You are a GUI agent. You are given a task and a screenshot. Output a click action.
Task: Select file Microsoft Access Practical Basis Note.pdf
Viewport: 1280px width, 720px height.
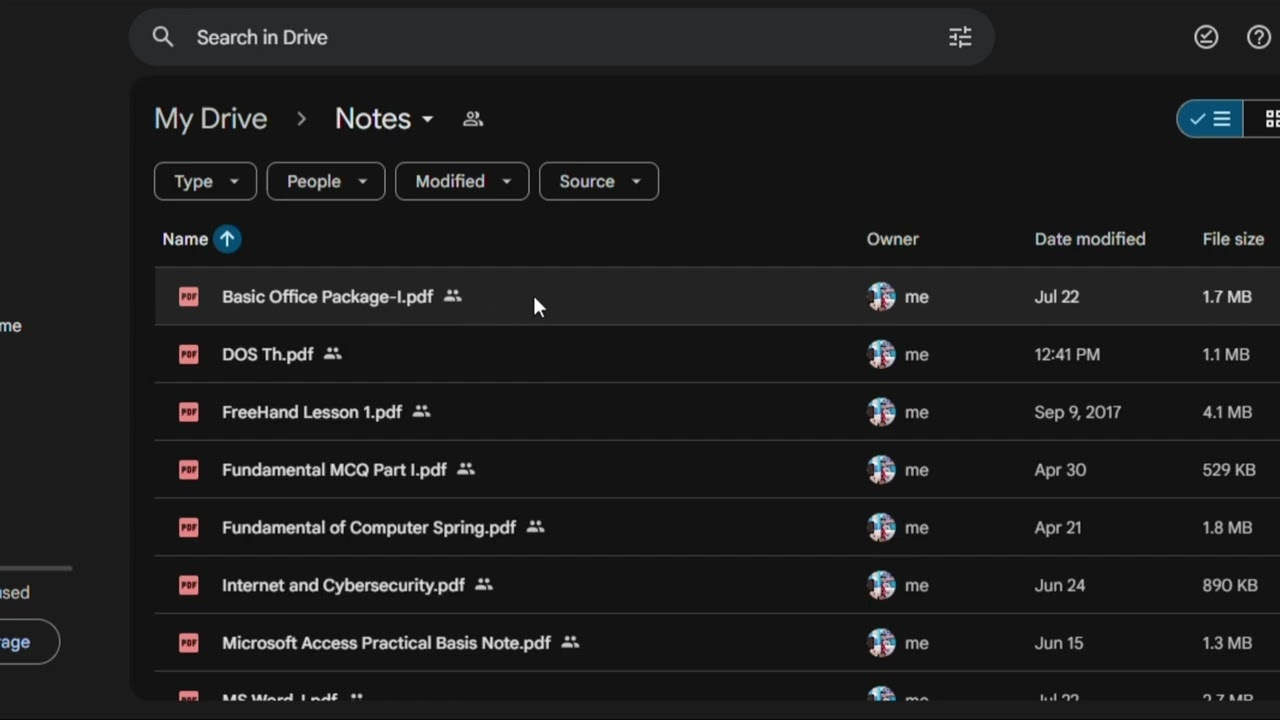click(x=386, y=643)
